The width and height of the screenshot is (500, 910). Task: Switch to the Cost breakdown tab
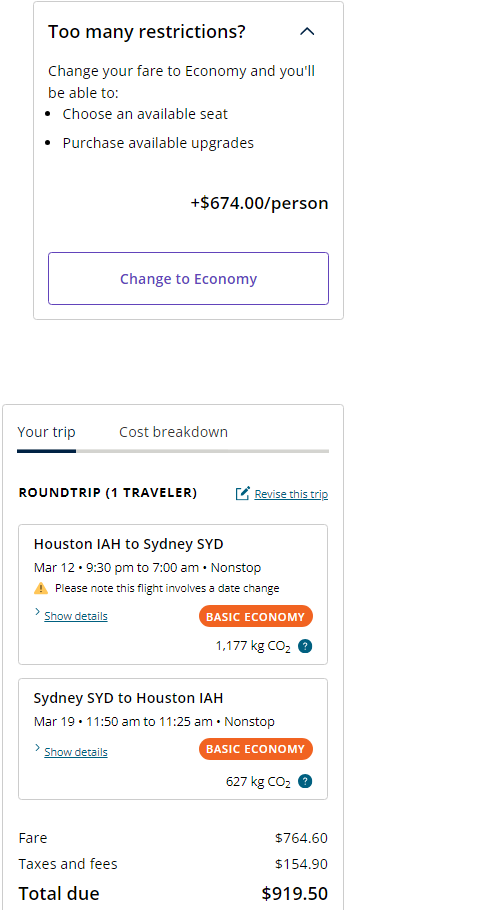click(173, 432)
